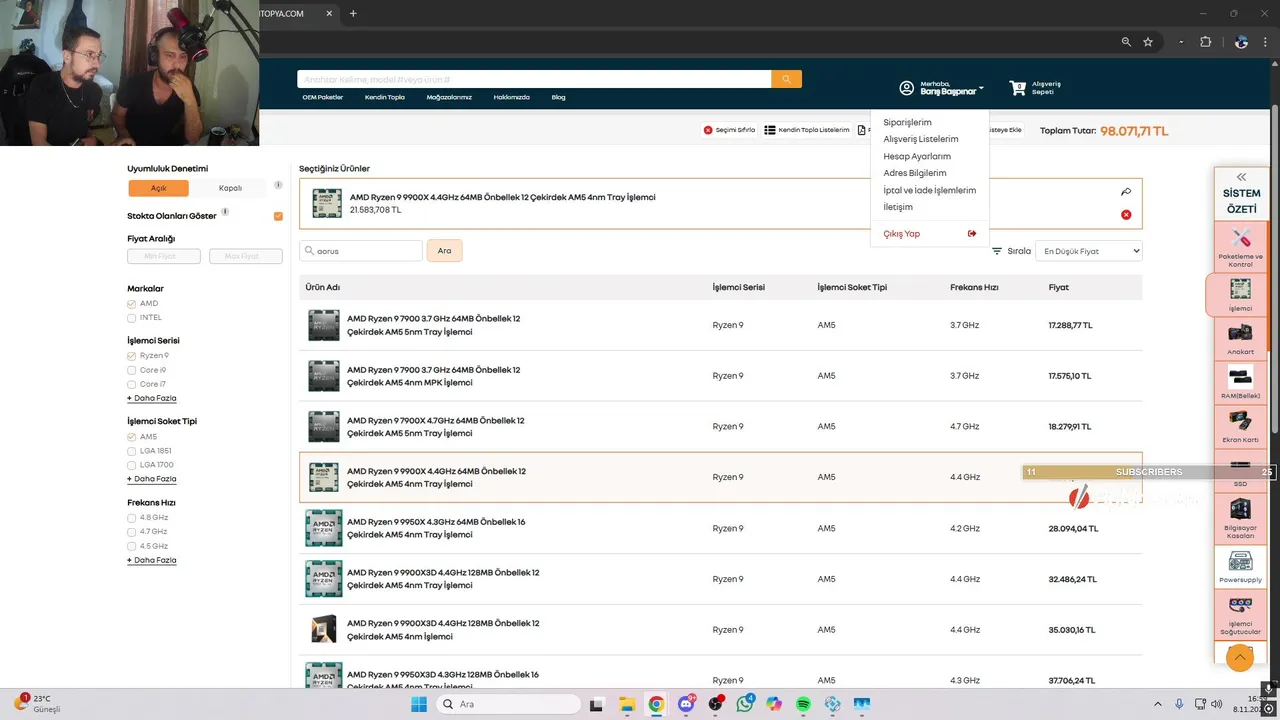Click the info icon beside Kapalı toggle
Screen dimensions: 1280x720
[278, 185]
